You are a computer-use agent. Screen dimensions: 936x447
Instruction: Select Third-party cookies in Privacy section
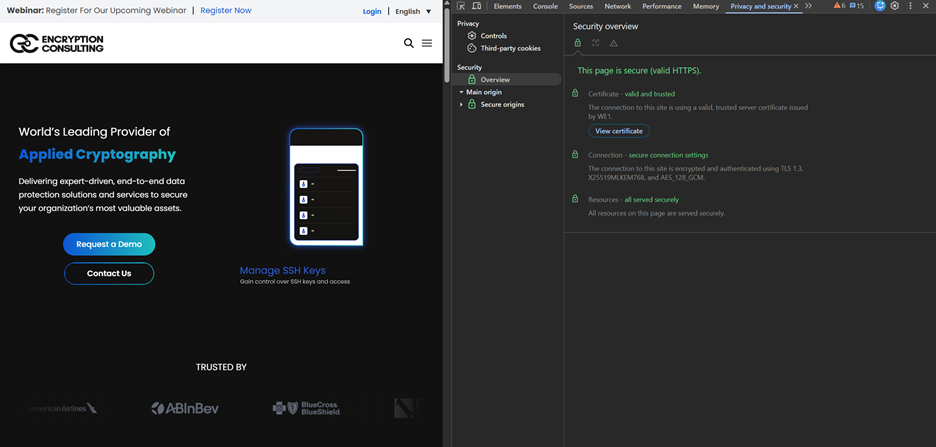[510, 48]
